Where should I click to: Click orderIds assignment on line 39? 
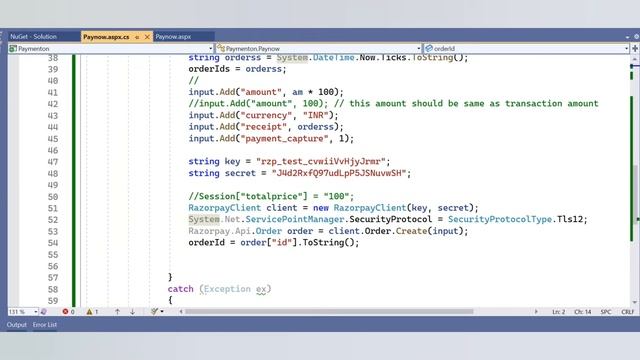pyautogui.click(x=237, y=69)
